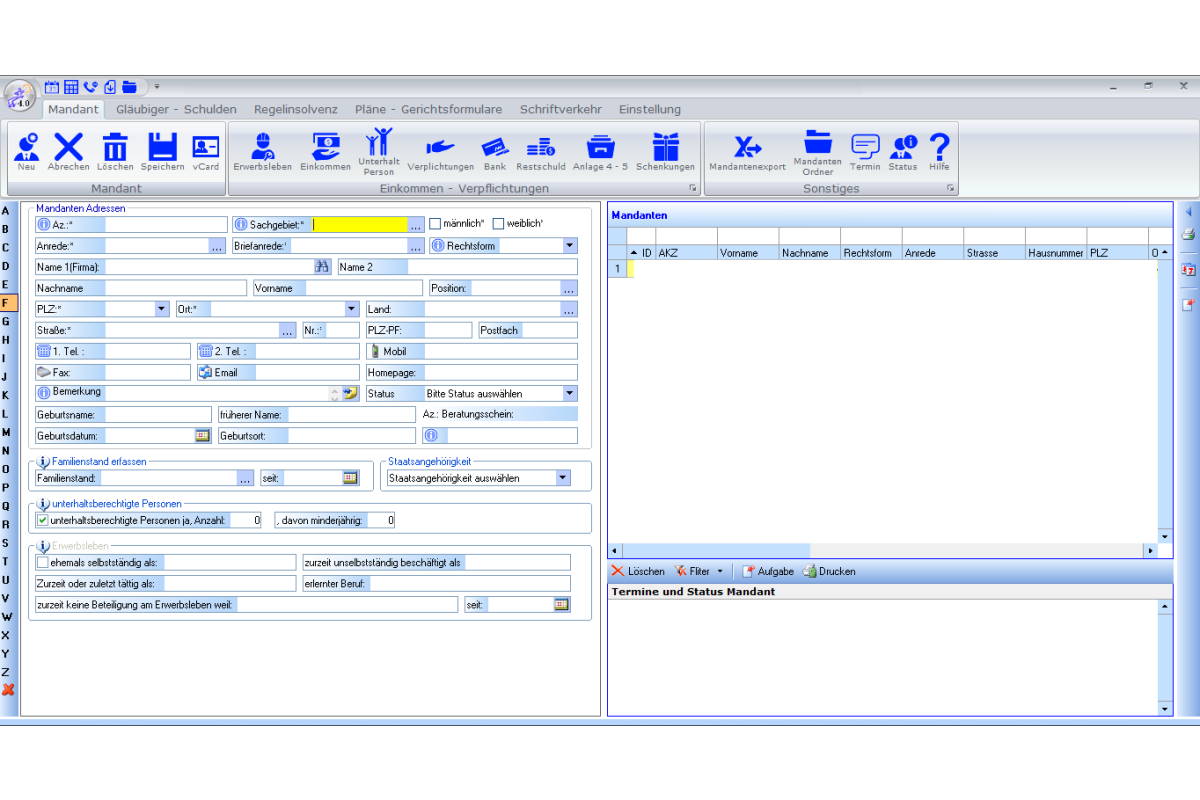Open the Rechtsform dropdown
Viewport: 1200px width, 800px height.
coord(570,245)
